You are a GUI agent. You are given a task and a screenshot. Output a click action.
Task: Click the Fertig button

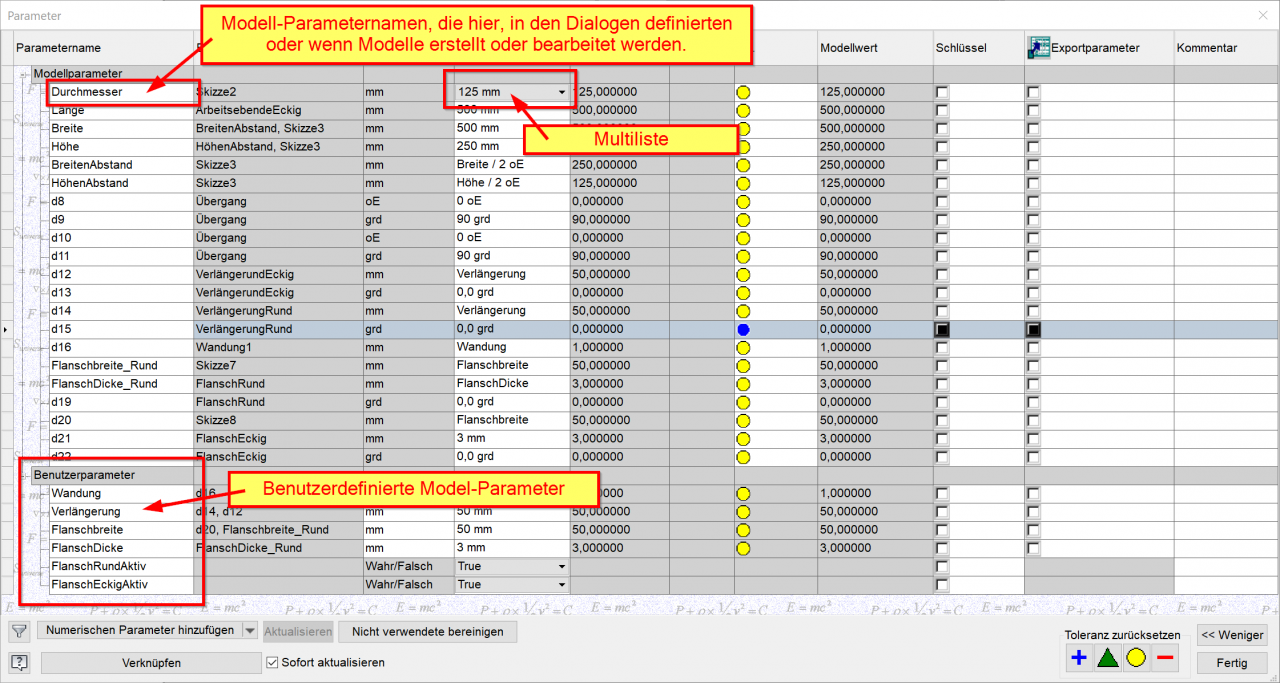pyautogui.click(x=1233, y=663)
